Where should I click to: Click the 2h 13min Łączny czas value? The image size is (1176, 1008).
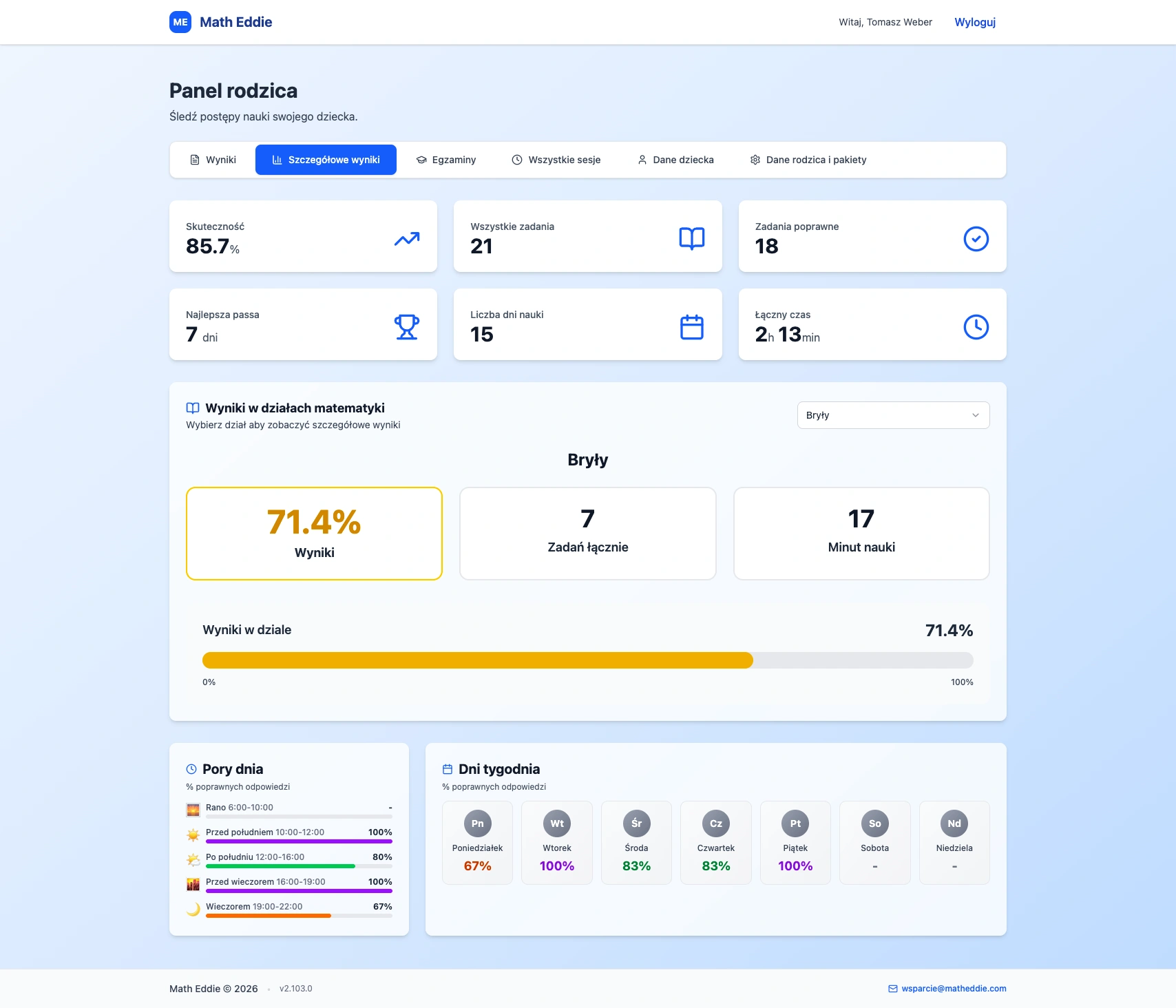(788, 335)
